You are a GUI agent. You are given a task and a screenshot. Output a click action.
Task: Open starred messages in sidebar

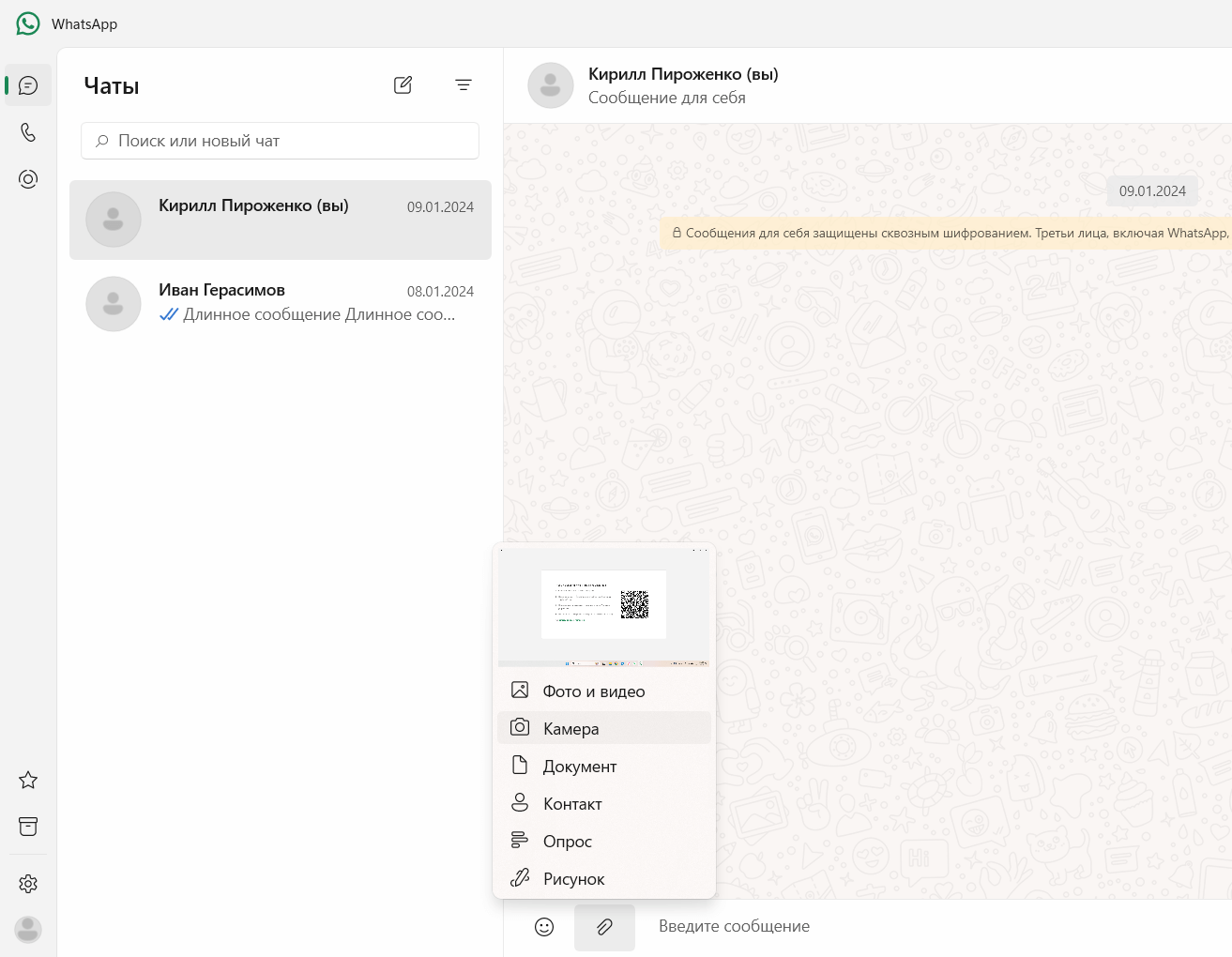28,780
